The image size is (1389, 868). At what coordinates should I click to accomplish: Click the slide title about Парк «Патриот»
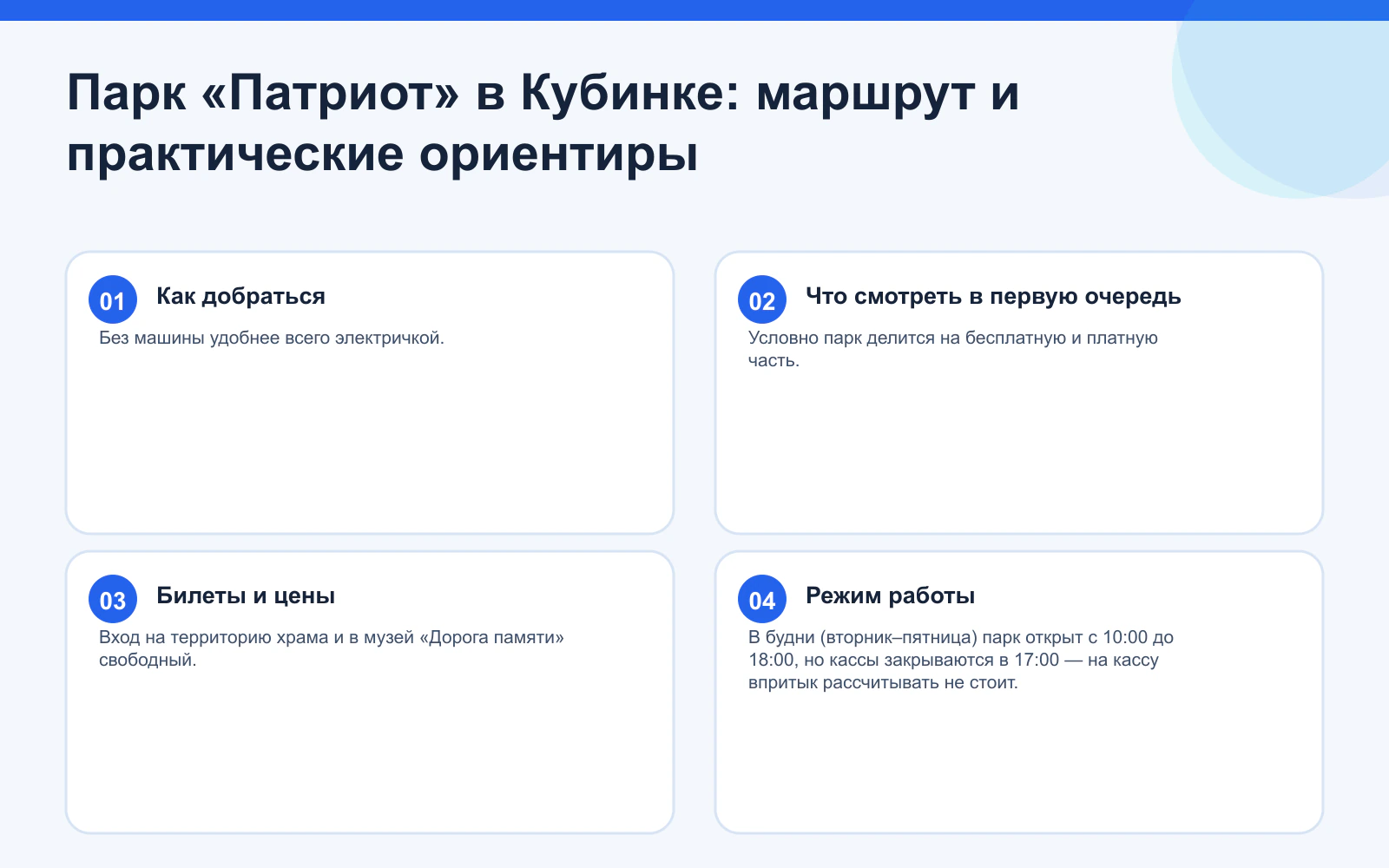tap(543, 123)
